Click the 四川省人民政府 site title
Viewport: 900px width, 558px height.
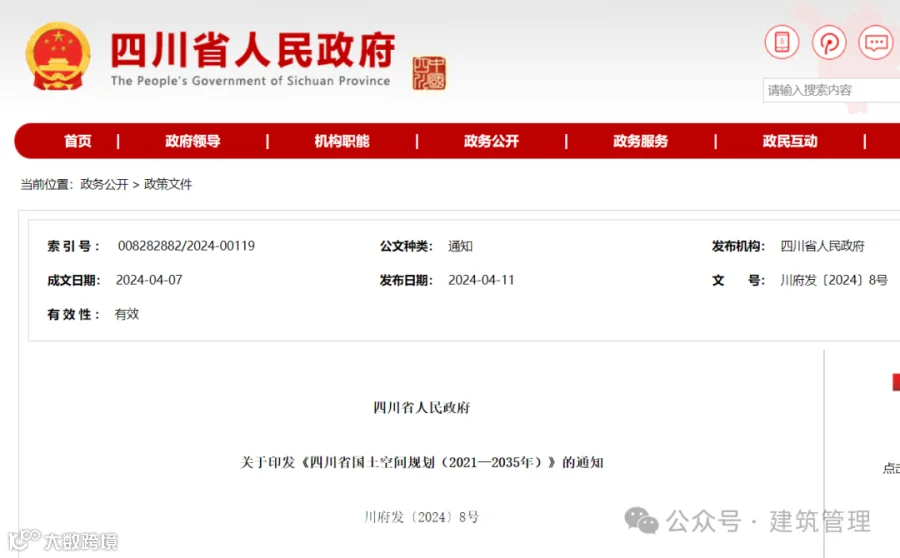pos(253,51)
